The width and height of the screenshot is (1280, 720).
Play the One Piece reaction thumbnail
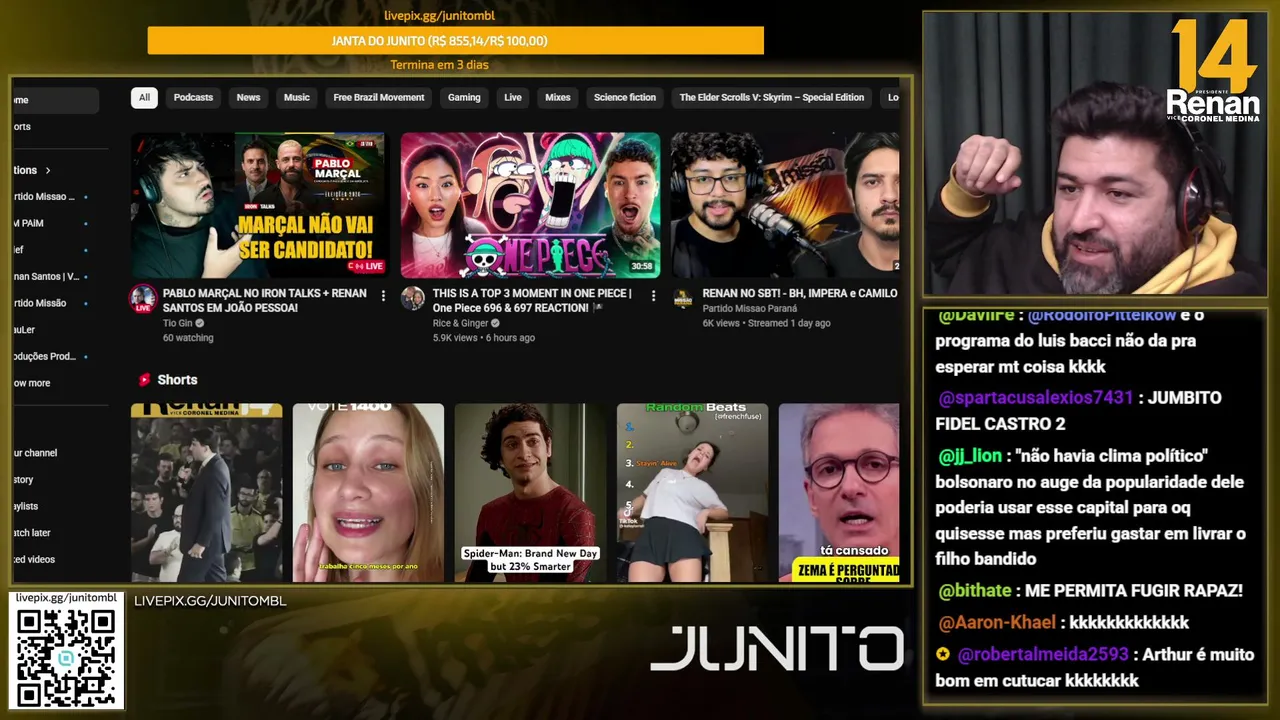(x=531, y=205)
